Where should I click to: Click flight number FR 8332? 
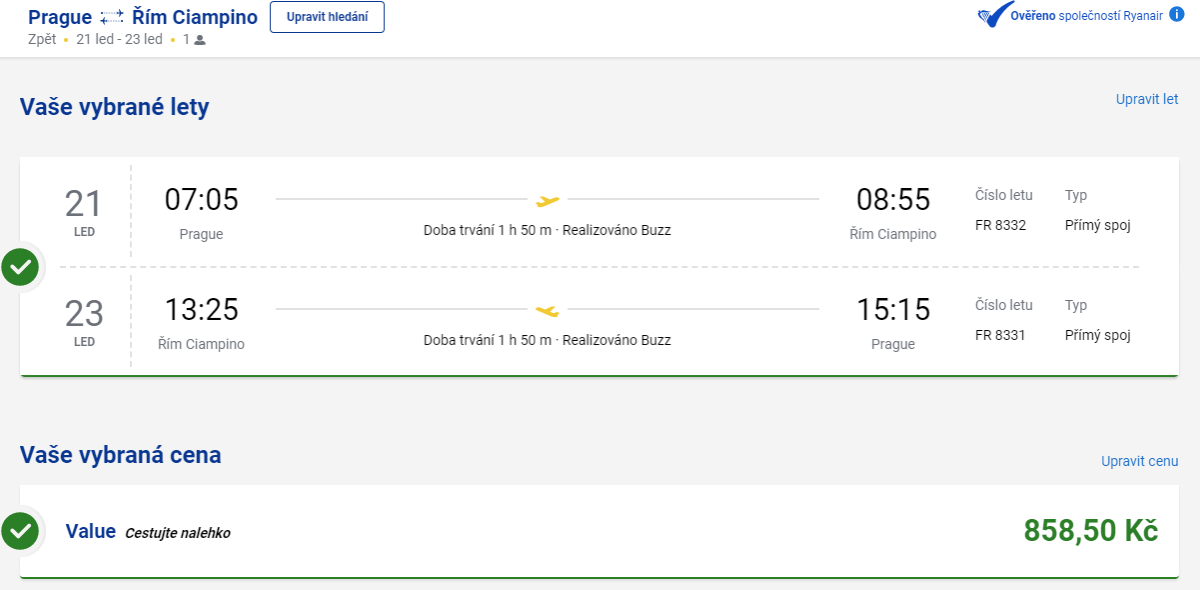click(1000, 225)
